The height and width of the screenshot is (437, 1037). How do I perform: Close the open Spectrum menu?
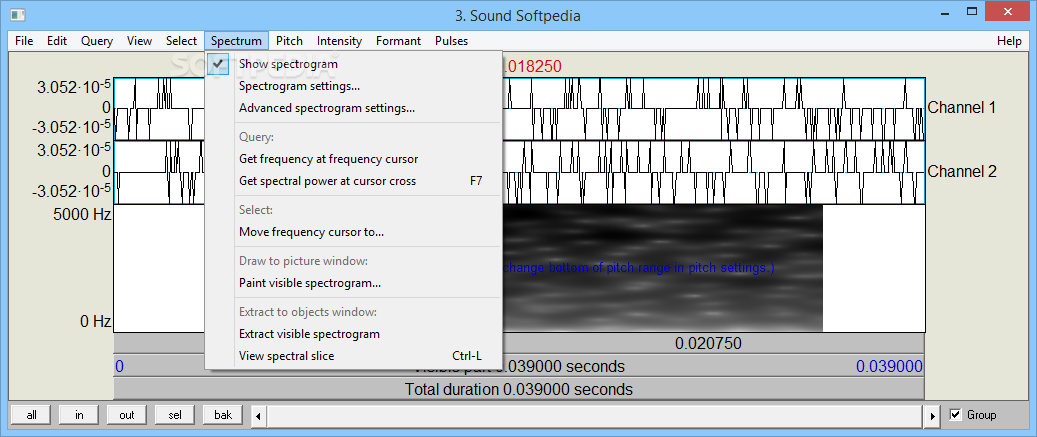[x=237, y=41]
